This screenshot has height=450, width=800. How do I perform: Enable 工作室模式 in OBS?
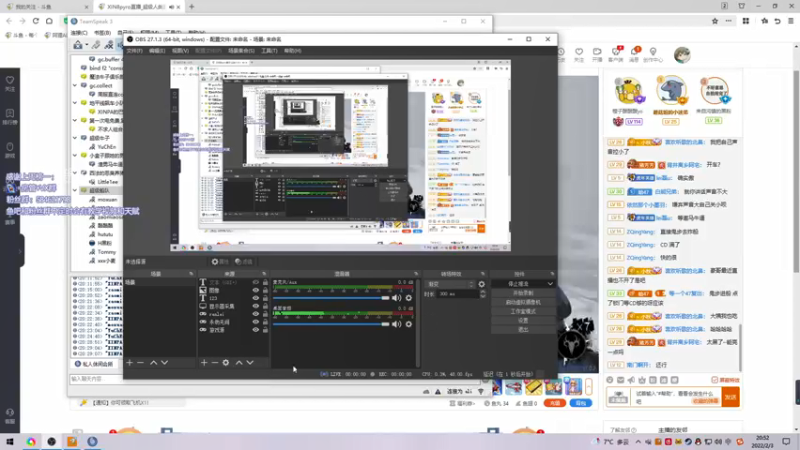[523, 311]
